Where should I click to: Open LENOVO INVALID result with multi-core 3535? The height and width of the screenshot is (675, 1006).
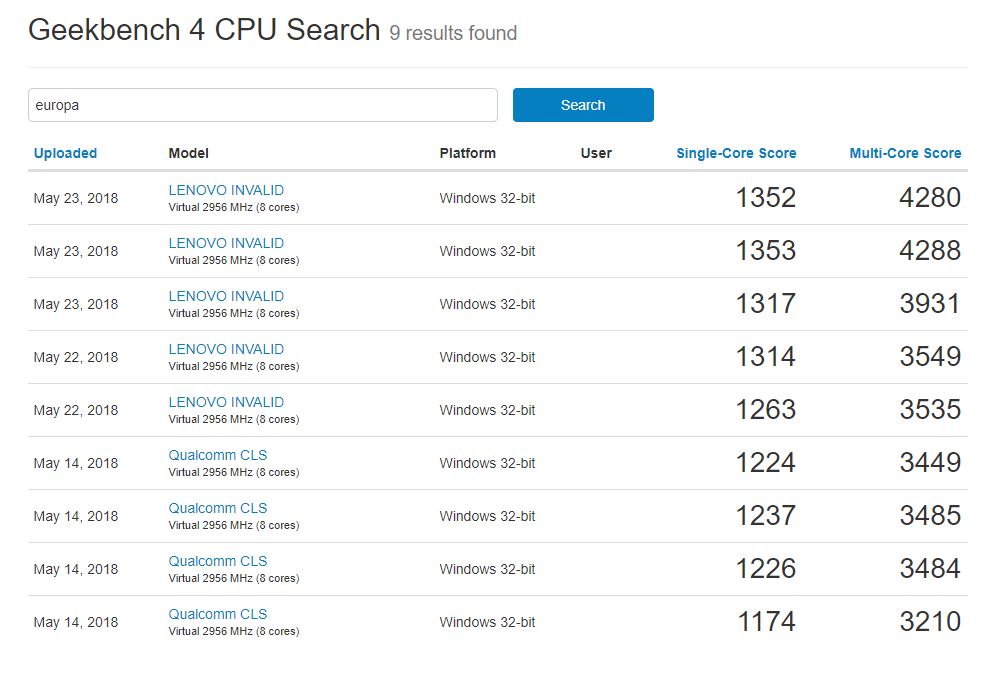click(226, 402)
